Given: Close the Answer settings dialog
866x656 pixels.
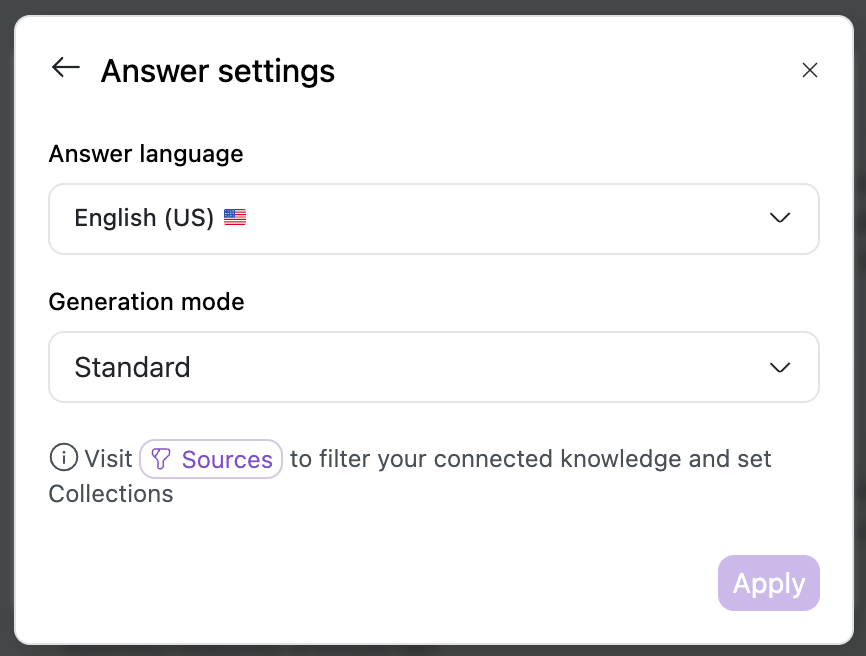Looking at the screenshot, I should [810, 70].
